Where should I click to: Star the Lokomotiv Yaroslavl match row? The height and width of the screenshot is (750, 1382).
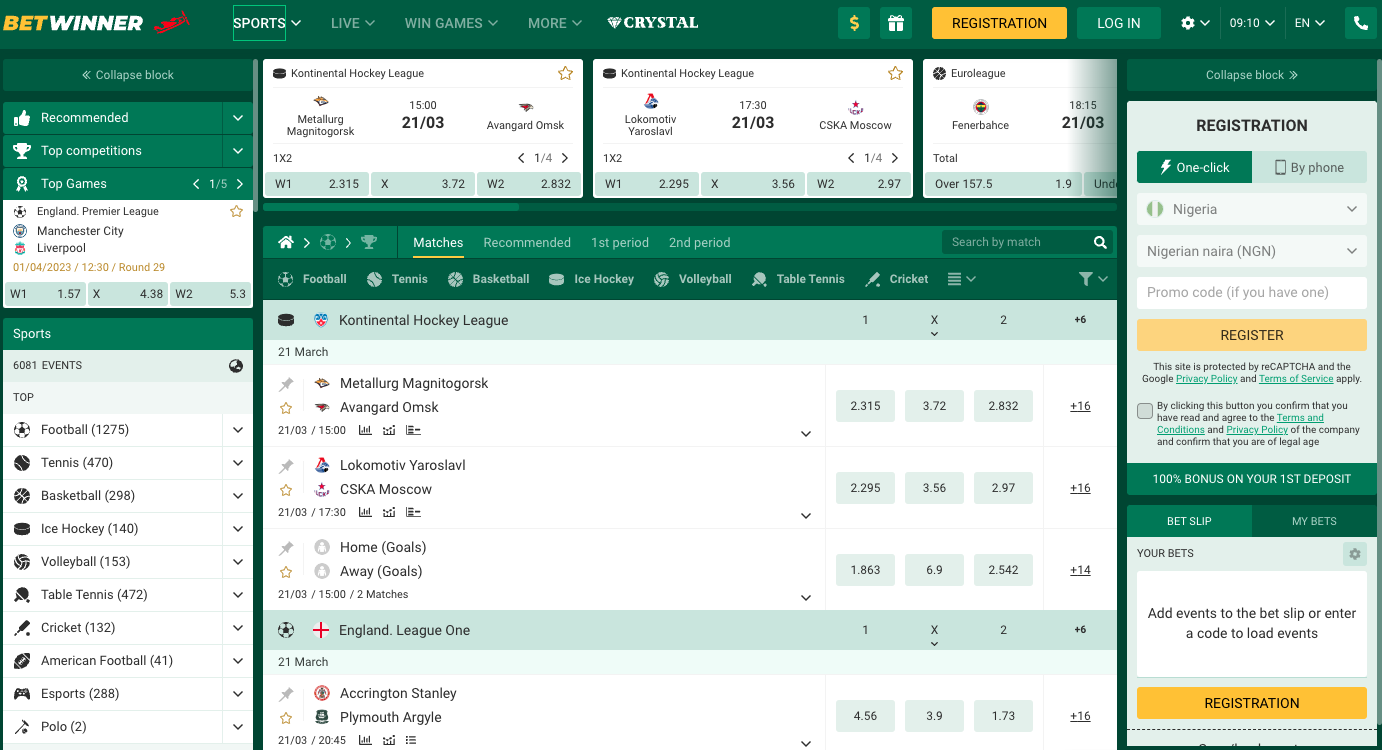tap(286, 490)
